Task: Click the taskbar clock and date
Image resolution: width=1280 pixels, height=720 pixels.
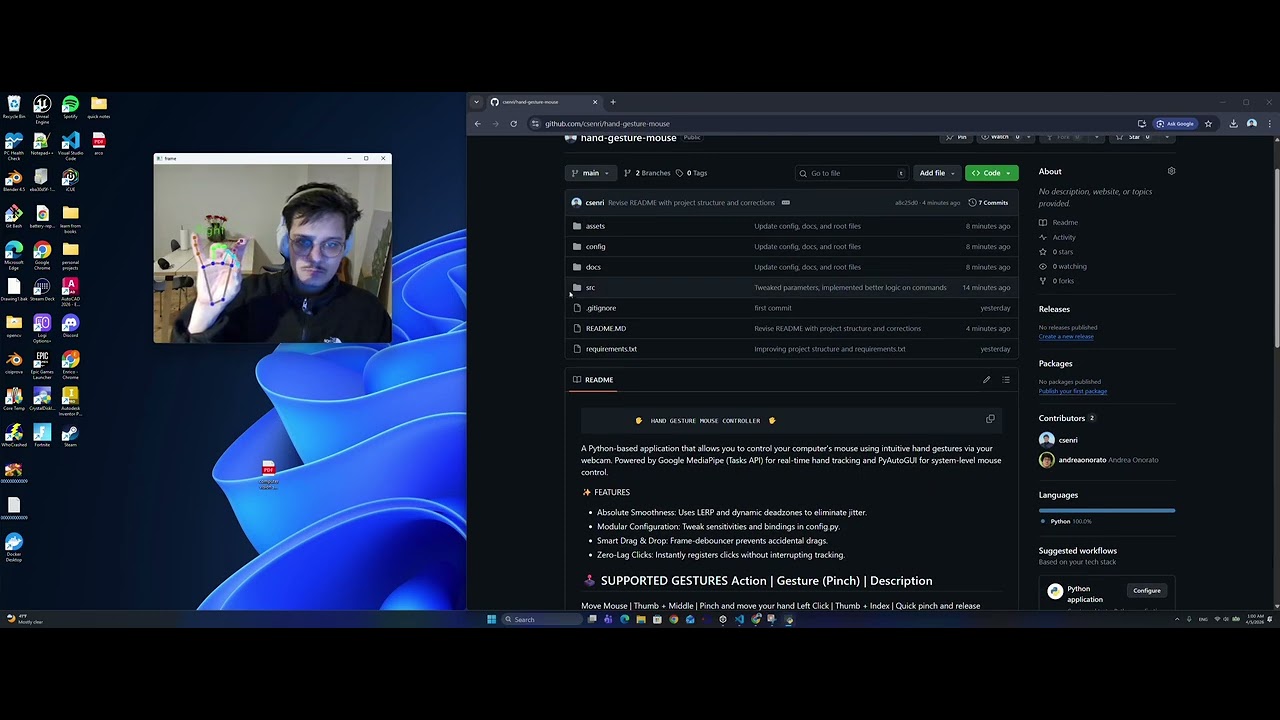Action: [x=1255, y=619]
